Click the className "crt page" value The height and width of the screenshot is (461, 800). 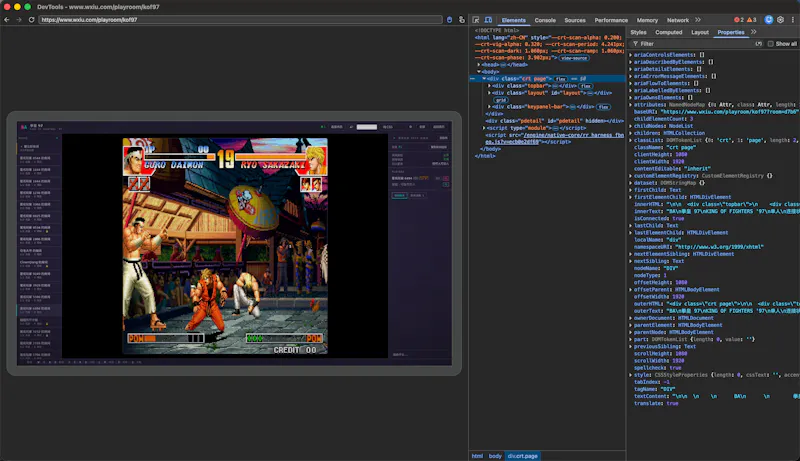point(682,147)
